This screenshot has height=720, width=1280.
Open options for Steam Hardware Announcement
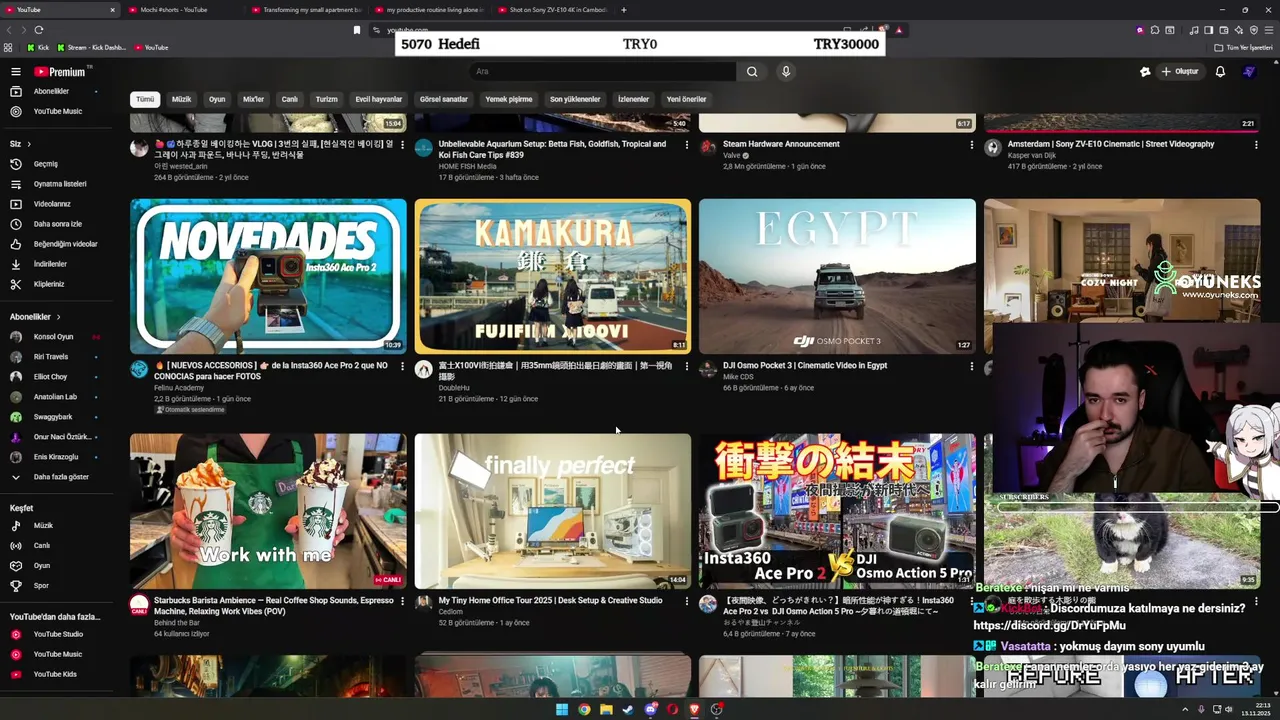point(971,144)
